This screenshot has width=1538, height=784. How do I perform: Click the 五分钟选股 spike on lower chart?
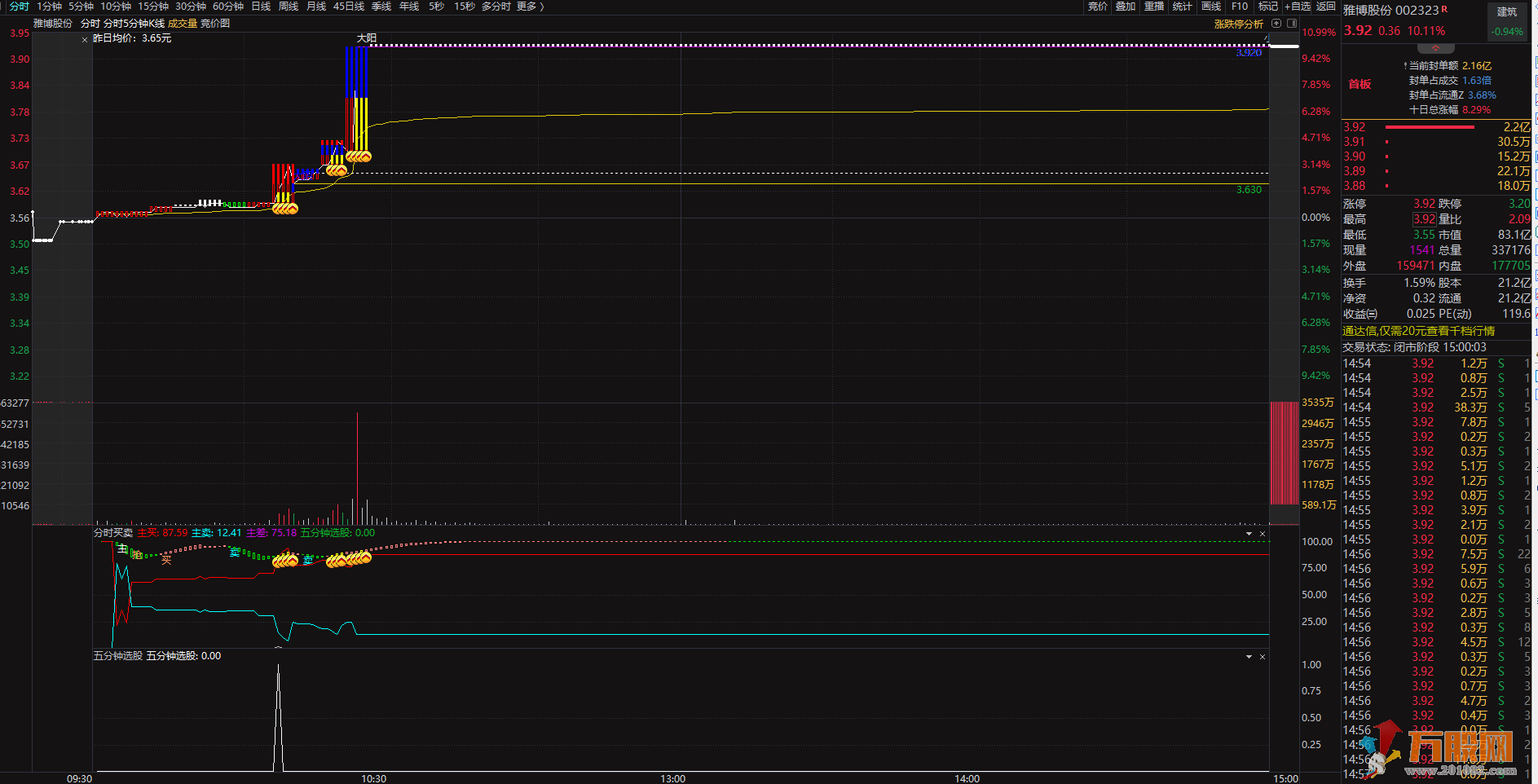(279, 717)
